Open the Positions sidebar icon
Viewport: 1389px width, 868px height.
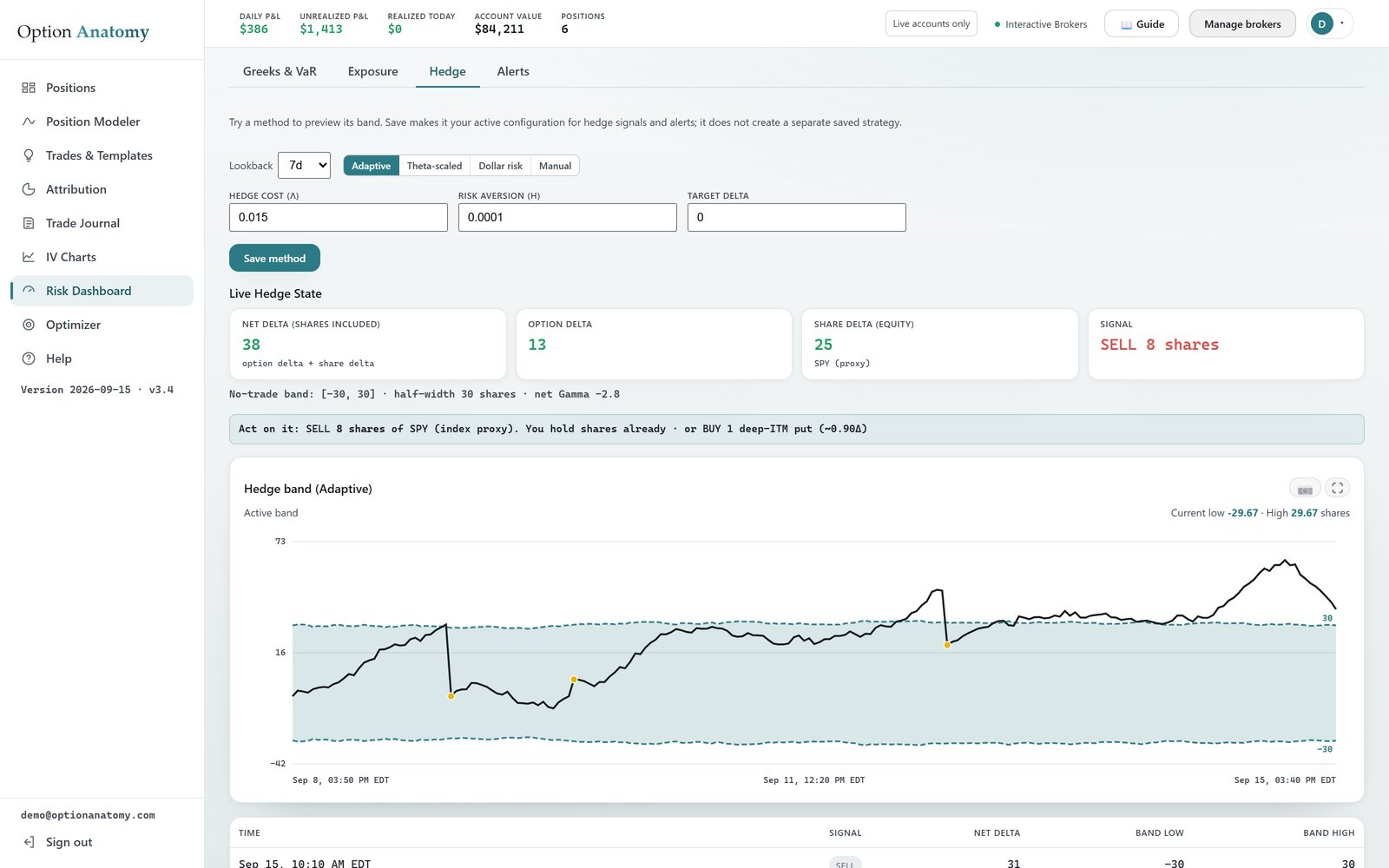coord(29,88)
